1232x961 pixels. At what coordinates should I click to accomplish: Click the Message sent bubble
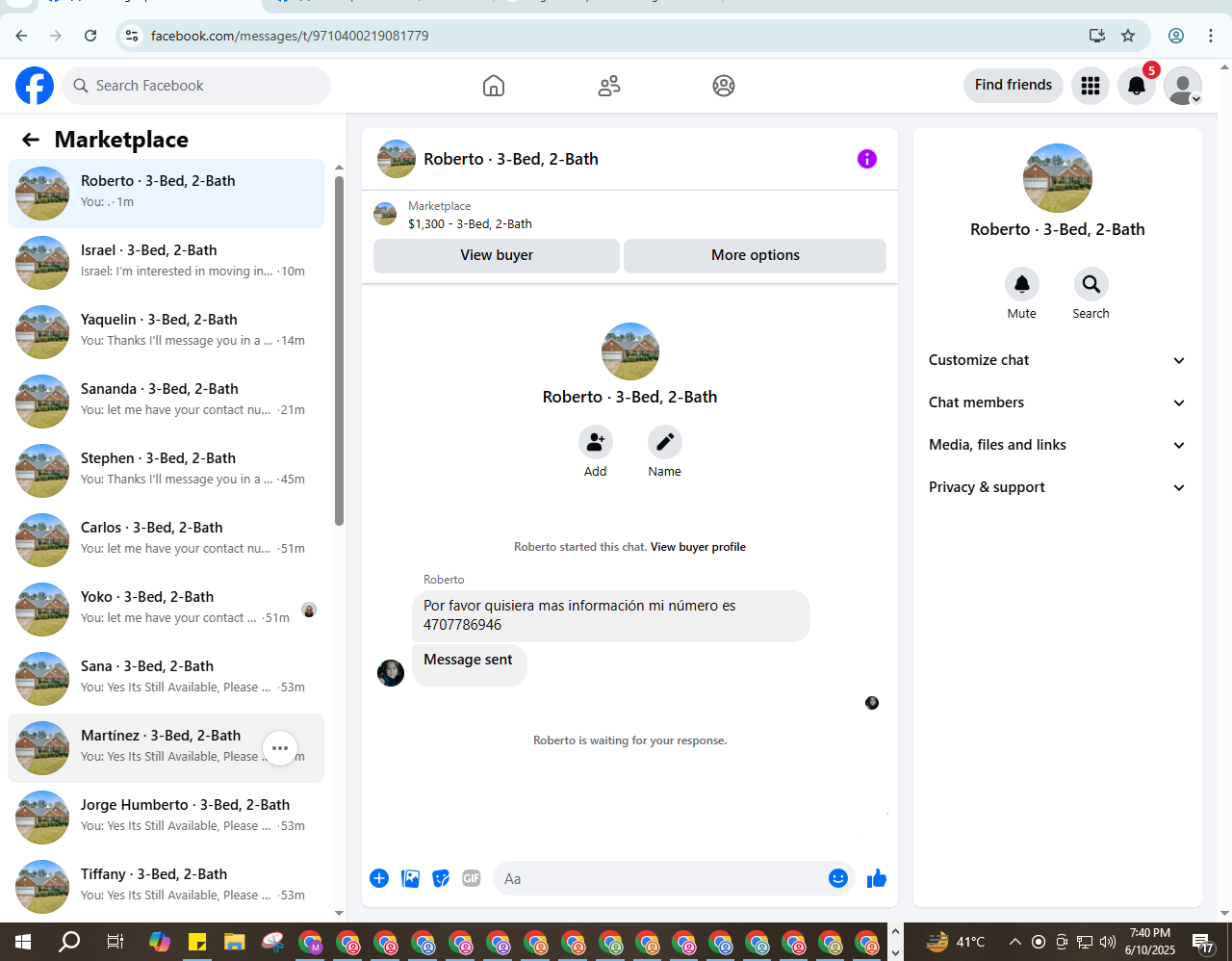click(470, 664)
